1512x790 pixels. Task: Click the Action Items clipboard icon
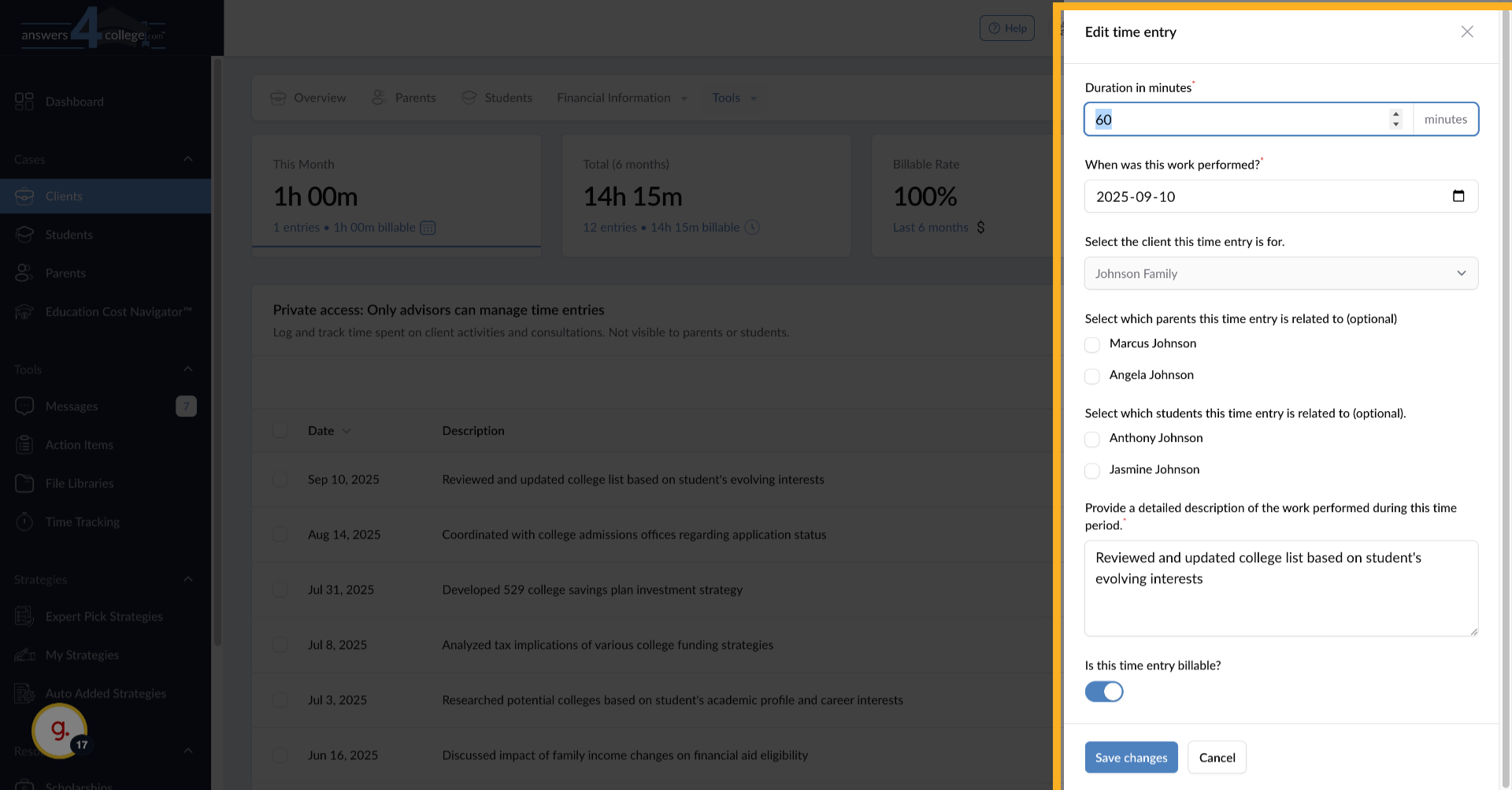point(24,445)
